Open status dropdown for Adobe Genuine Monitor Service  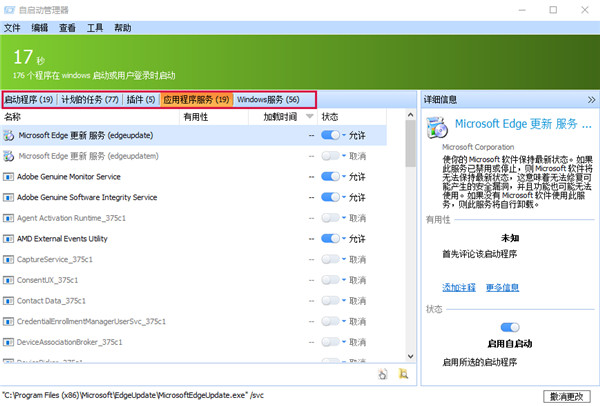344,176
